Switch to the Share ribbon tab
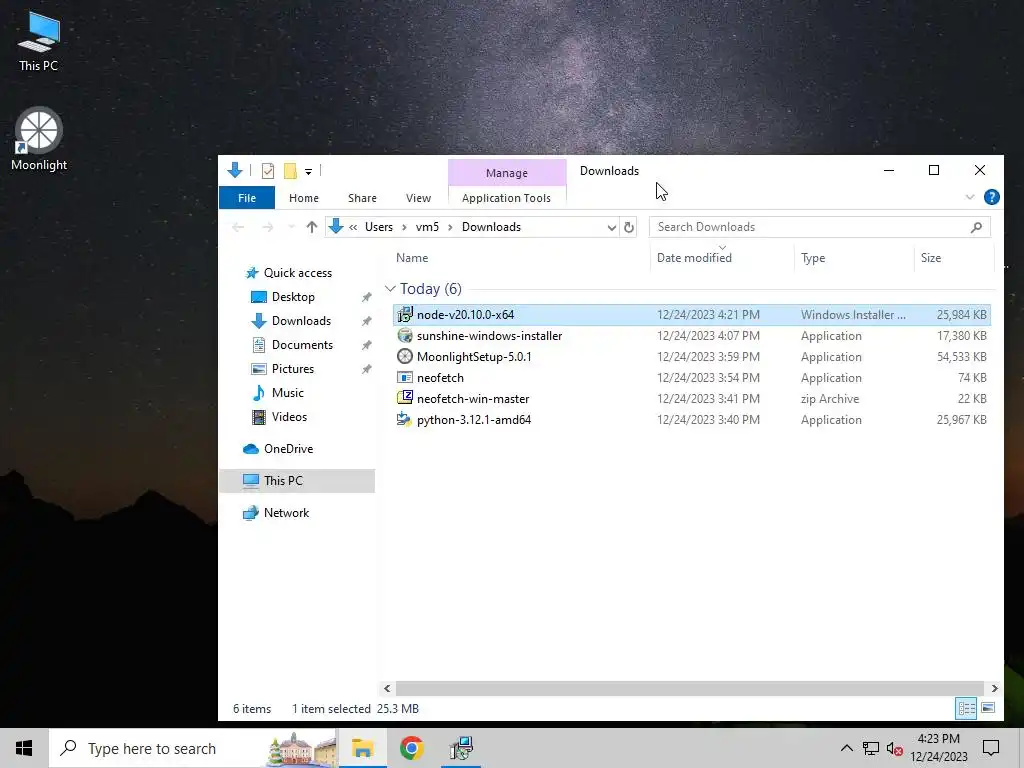The width and height of the screenshot is (1024, 768). tap(362, 198)
